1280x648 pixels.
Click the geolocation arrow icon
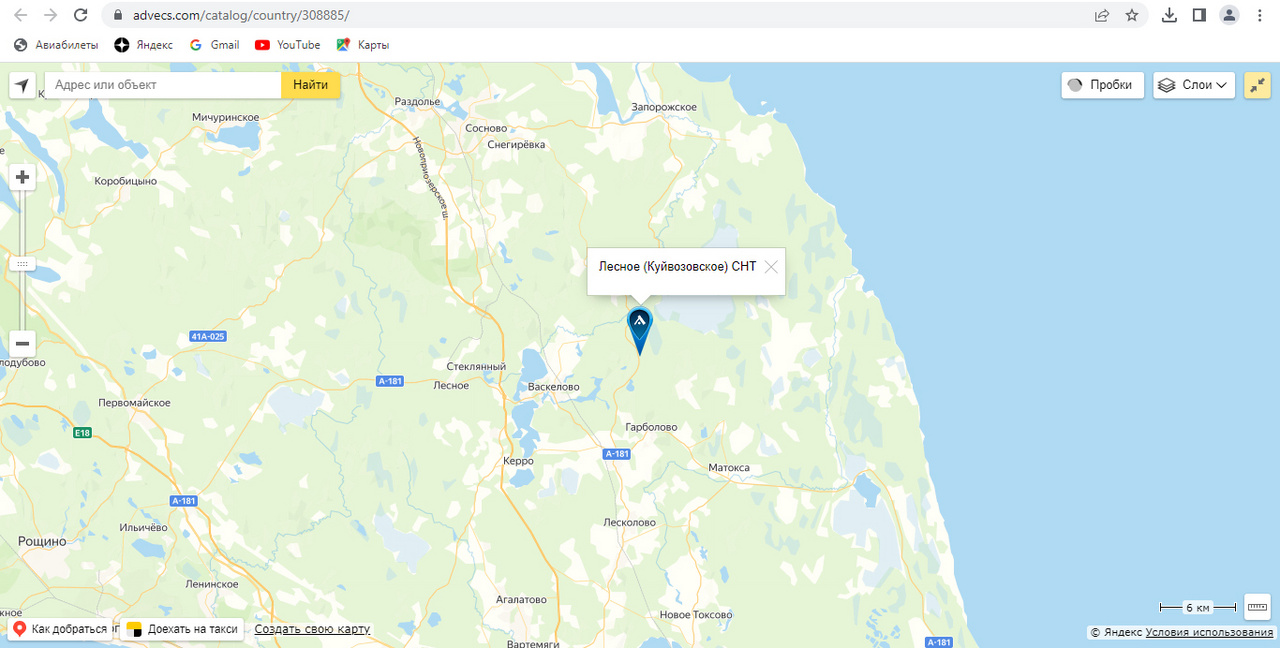point(23,85)
